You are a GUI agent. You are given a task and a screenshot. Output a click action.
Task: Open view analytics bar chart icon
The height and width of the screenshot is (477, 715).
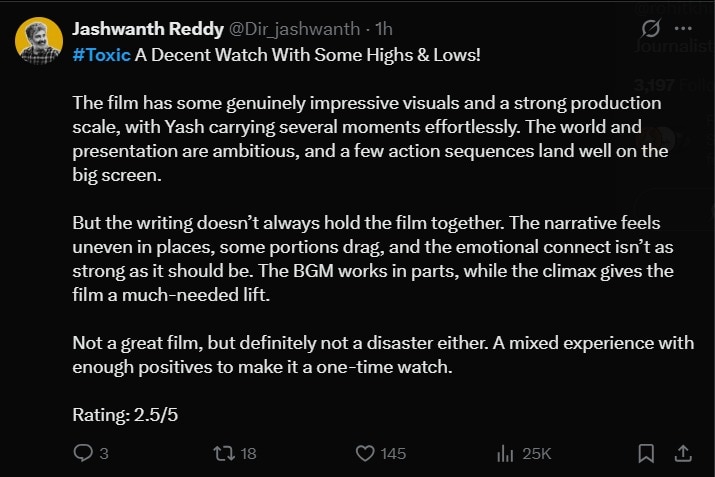click(x=505, y=454)
